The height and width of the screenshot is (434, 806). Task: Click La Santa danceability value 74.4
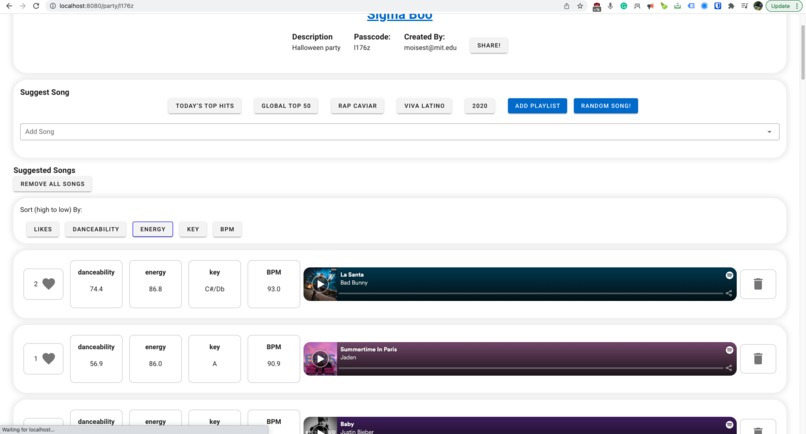pos(96,289)
